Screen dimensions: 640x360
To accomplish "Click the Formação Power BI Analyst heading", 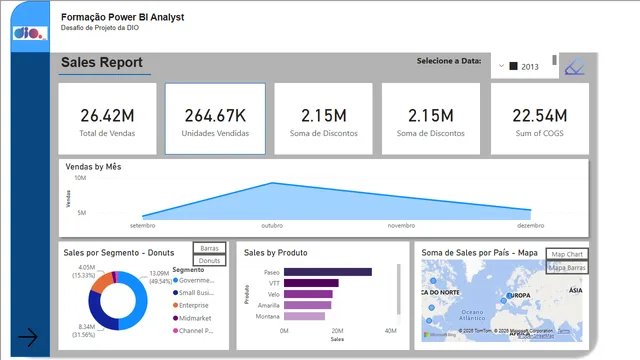I will coord(122,17).
